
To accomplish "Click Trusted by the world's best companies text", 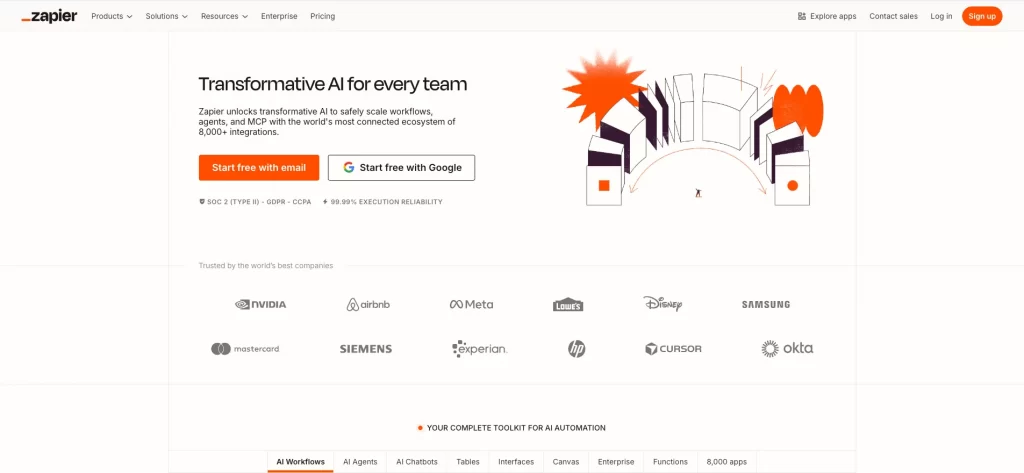I will pyautogui.click(x=266, y=266).
